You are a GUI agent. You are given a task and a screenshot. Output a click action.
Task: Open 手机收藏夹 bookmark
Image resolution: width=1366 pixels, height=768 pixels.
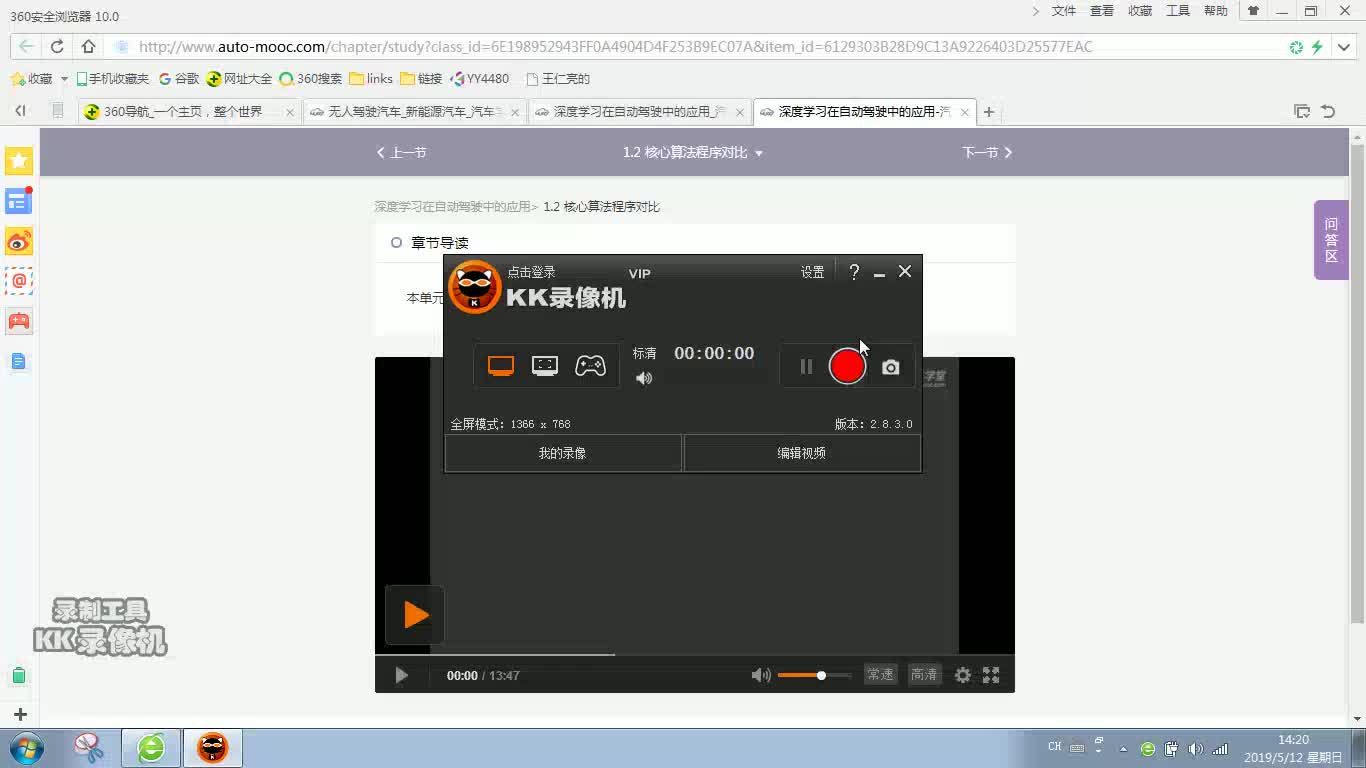[x=112, y=79]
